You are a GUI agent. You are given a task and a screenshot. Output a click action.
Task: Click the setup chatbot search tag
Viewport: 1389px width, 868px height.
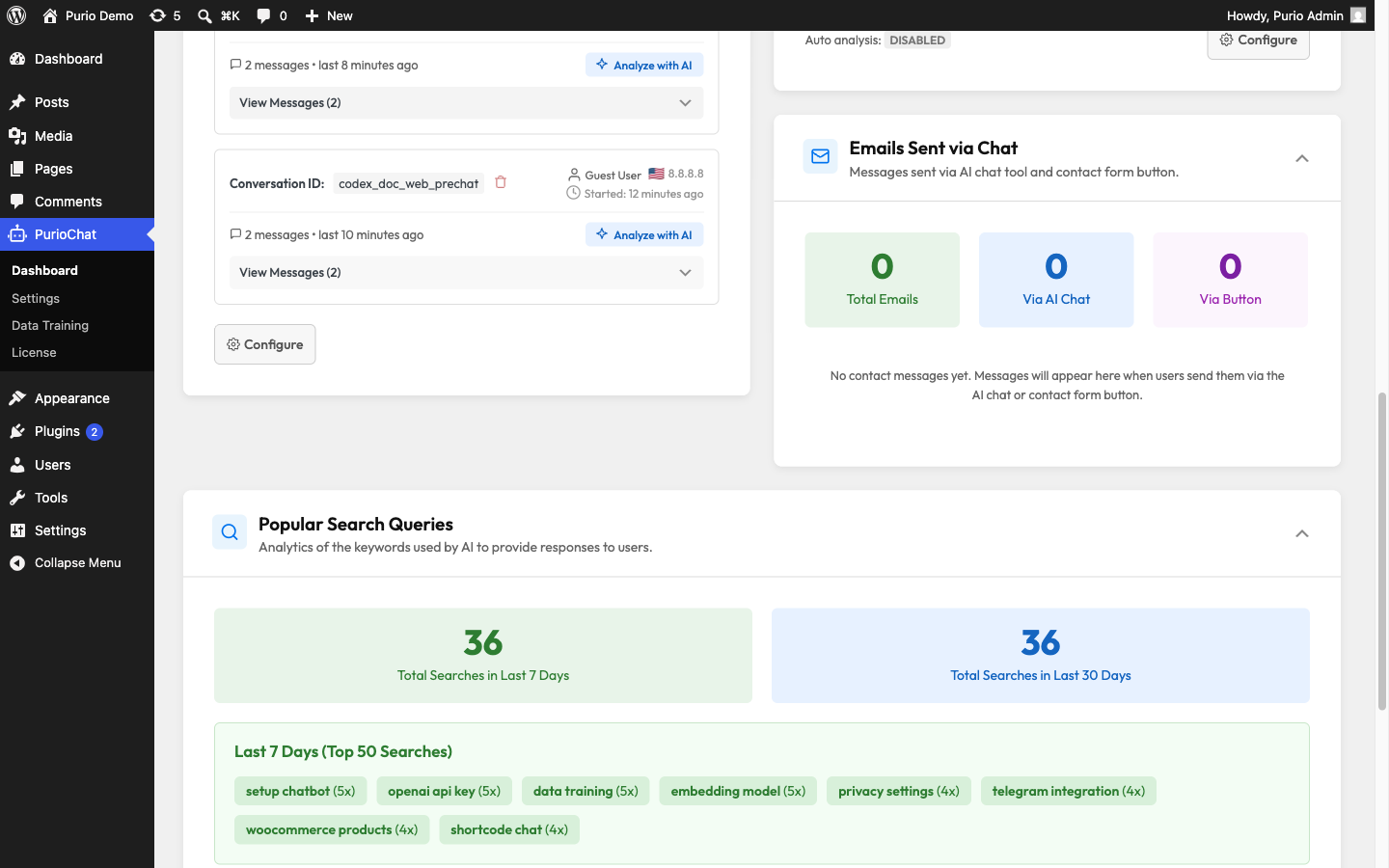(301, 791)
